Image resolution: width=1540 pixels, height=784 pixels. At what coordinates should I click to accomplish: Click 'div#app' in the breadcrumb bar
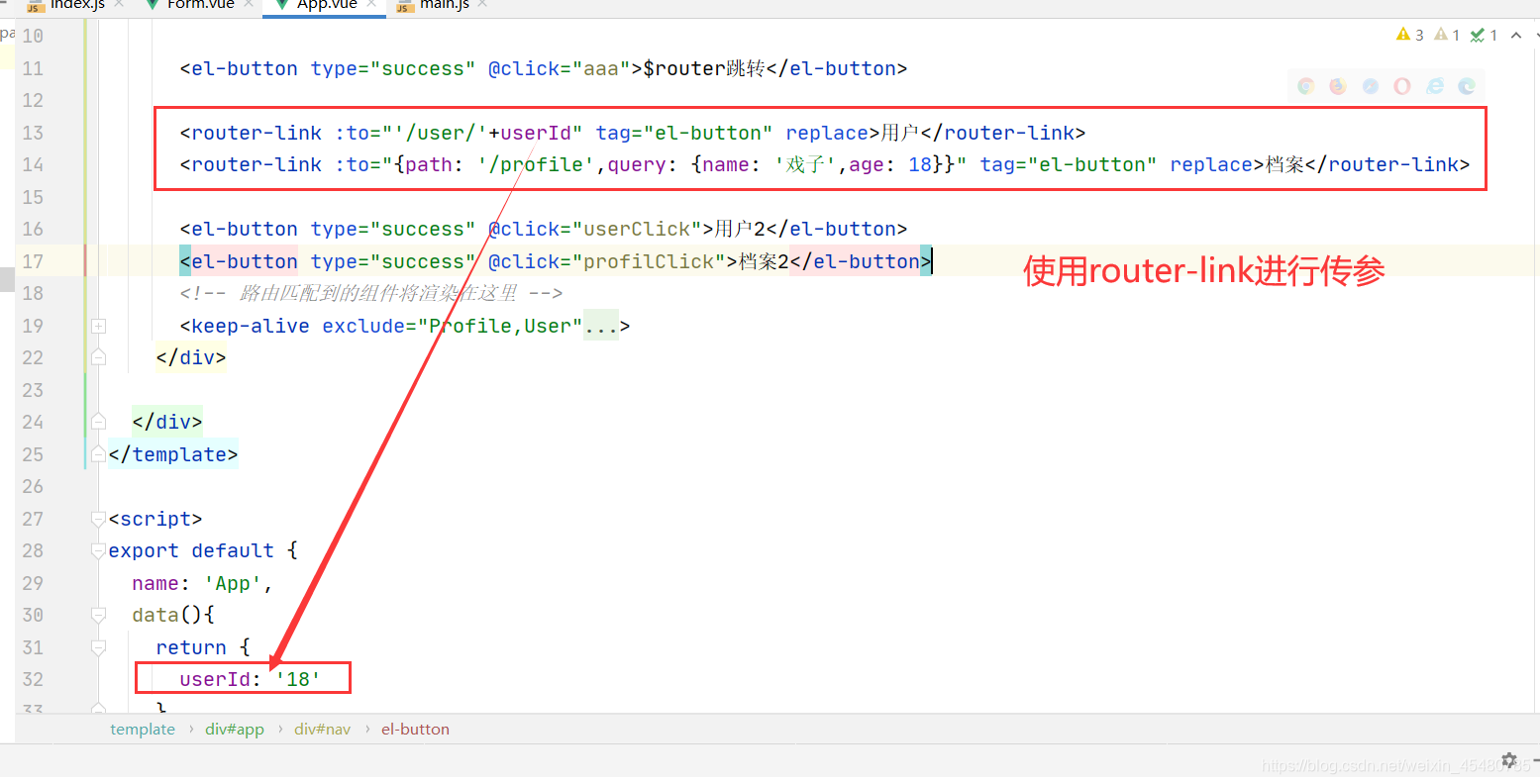[x=235, y=730]
